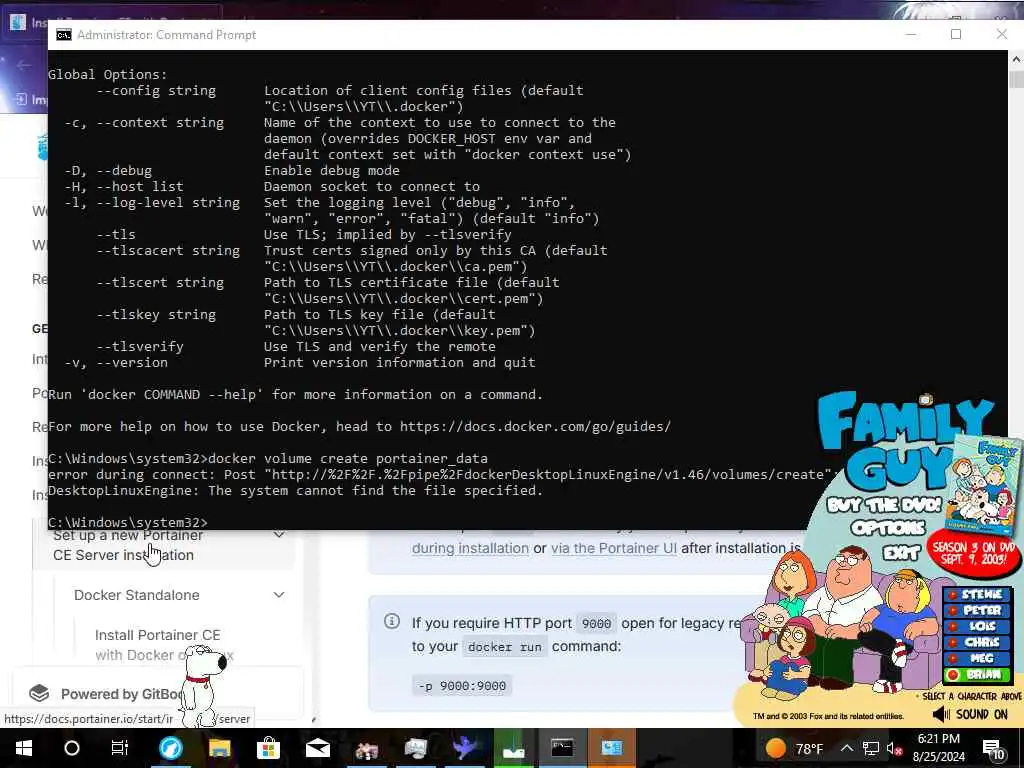
Task: Open the blue browser icon on taskbar
Action: [170, 748]
